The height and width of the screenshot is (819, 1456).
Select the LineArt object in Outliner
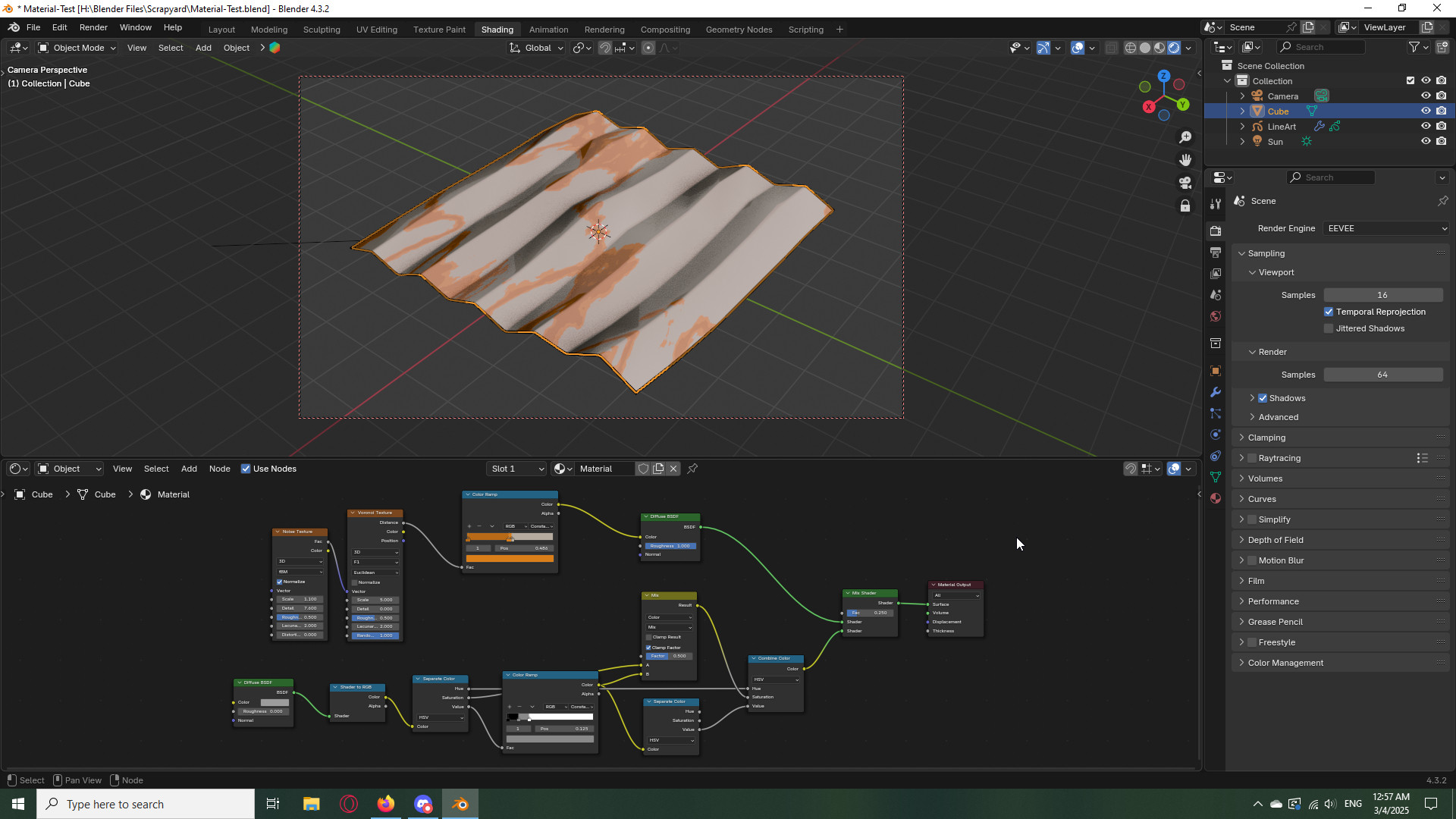pyautogui.click(x=1282, y=127)
